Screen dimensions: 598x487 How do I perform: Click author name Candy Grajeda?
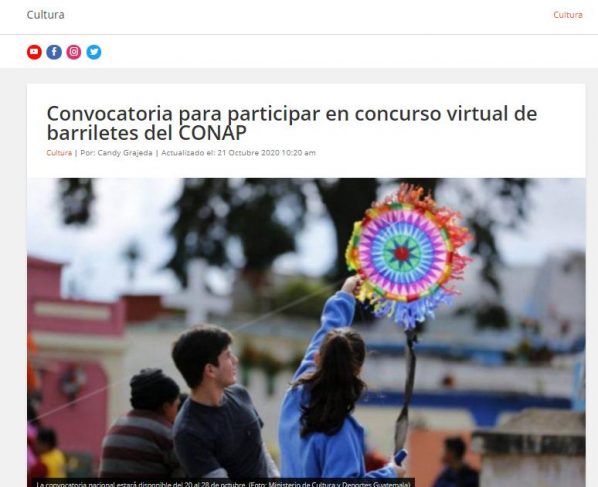(125, 153)
